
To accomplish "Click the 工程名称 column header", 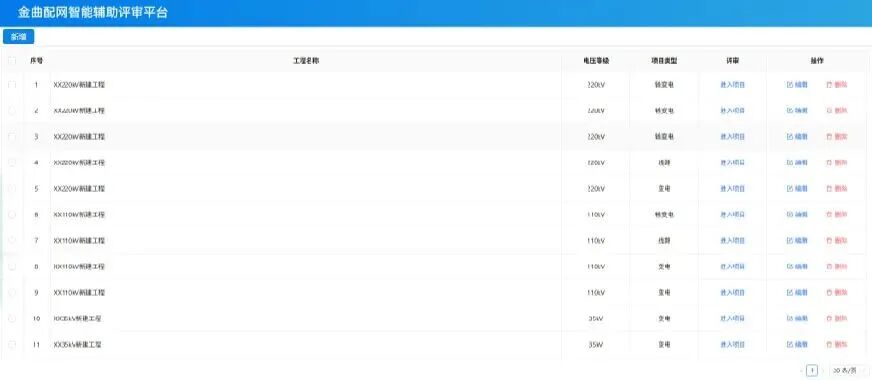I will (x=306, y=61).
